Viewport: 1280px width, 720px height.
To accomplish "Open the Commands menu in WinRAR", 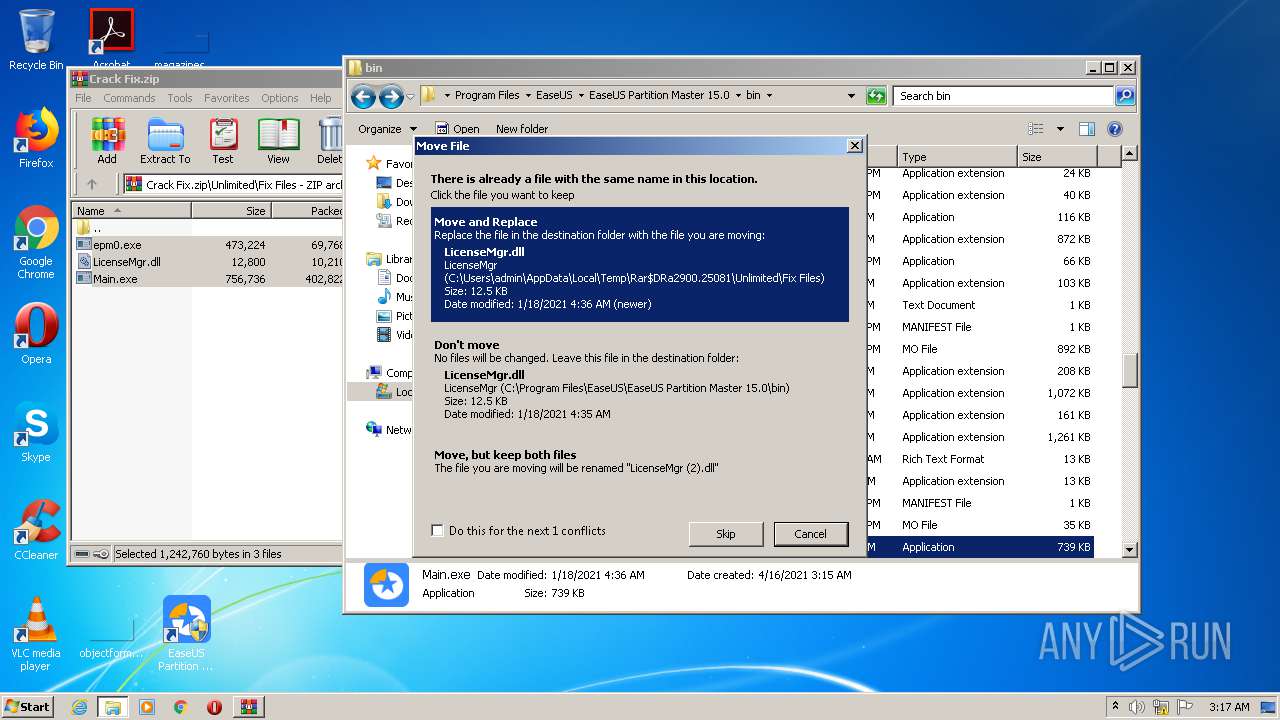I will pyautogui.click(x=129, y=98).
